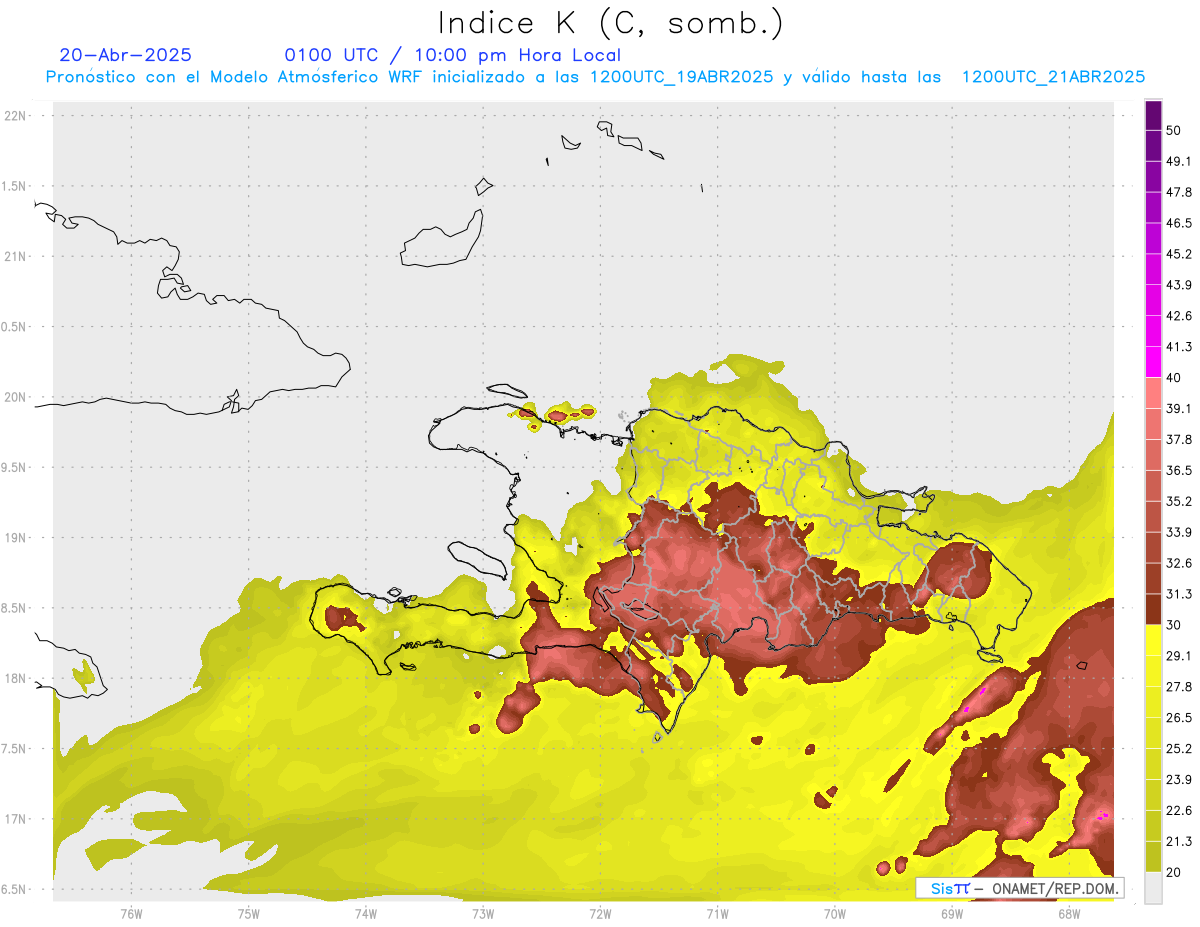The width and height of the screenshot is (1200, 927).
Task: Click the '1200UTC_19ABR2025' initialization time text
Action: coord(681,77)
